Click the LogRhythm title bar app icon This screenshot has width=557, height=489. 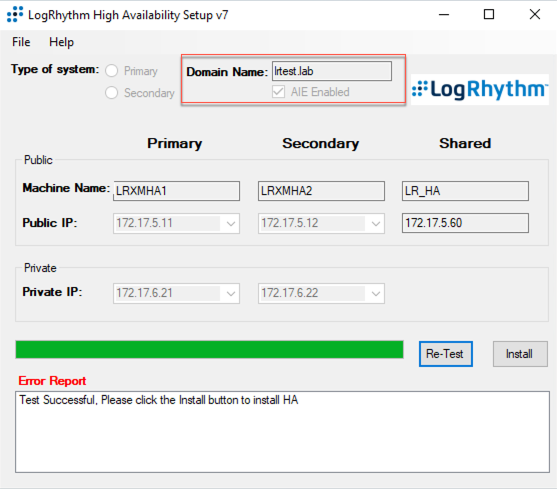(15, 14)
